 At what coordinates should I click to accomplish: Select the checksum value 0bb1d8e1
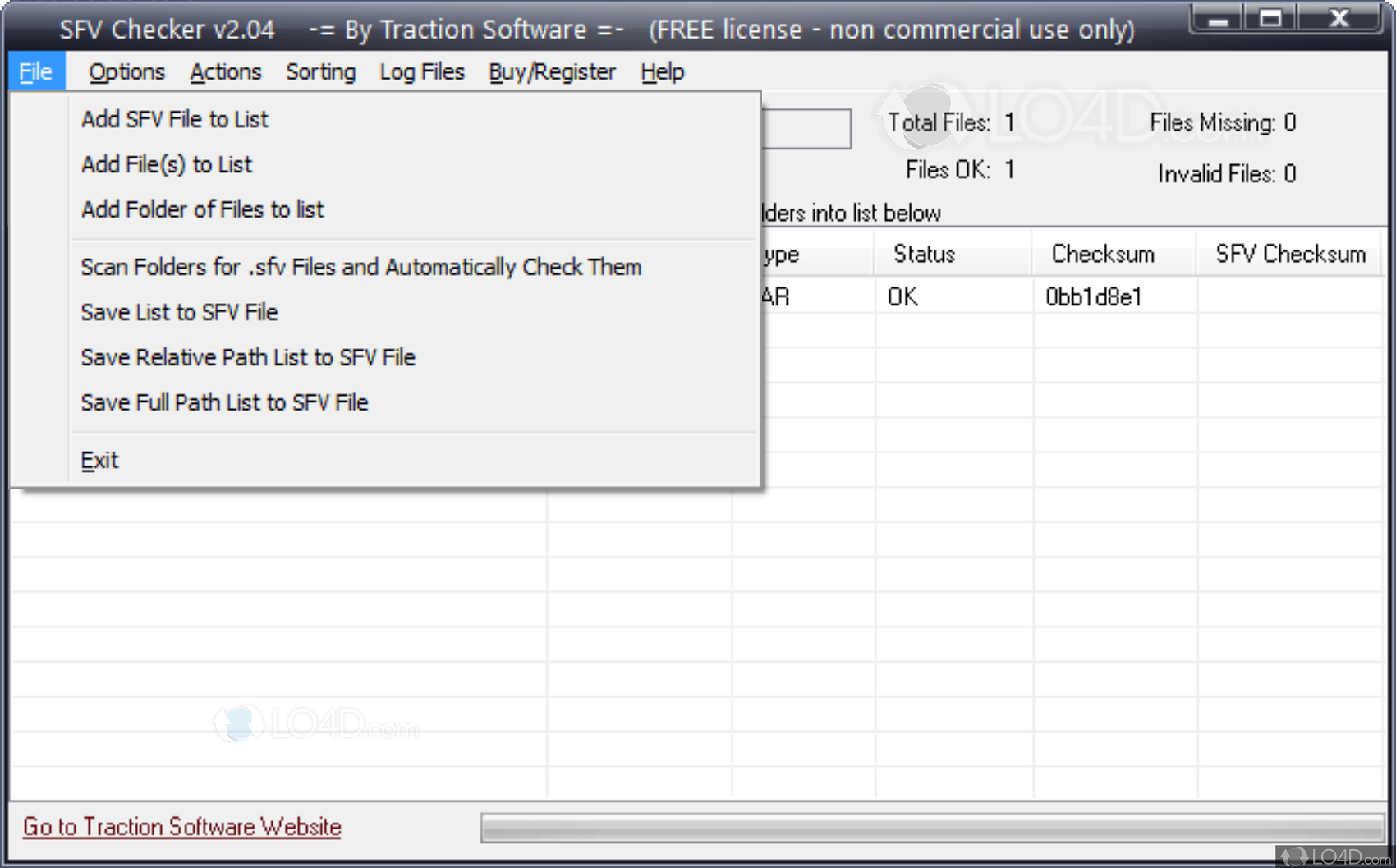pos(1093,296)
